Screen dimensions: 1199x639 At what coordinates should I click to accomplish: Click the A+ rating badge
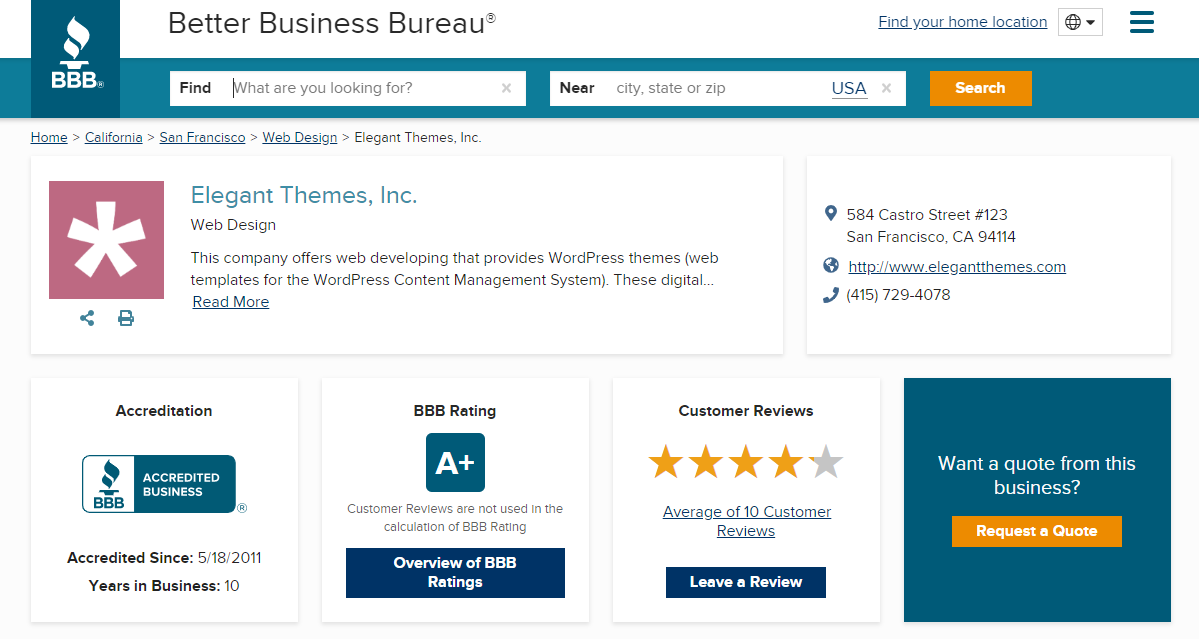(455, 462)
